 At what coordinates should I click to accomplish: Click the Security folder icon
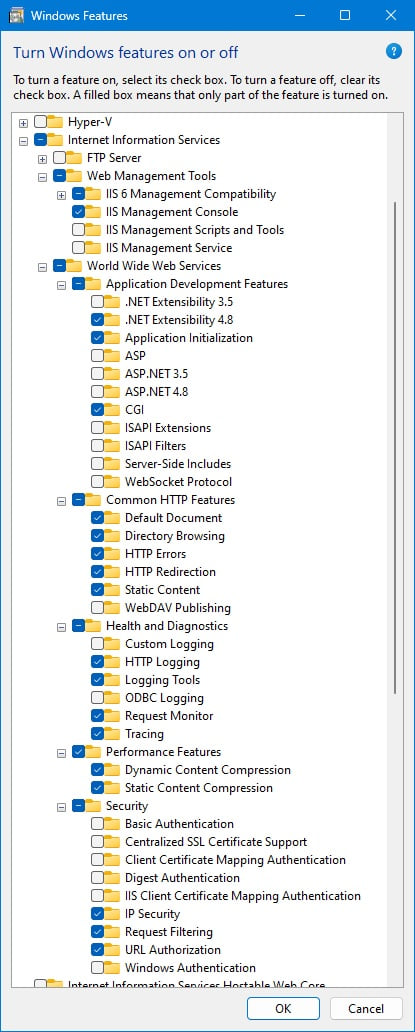93,806
